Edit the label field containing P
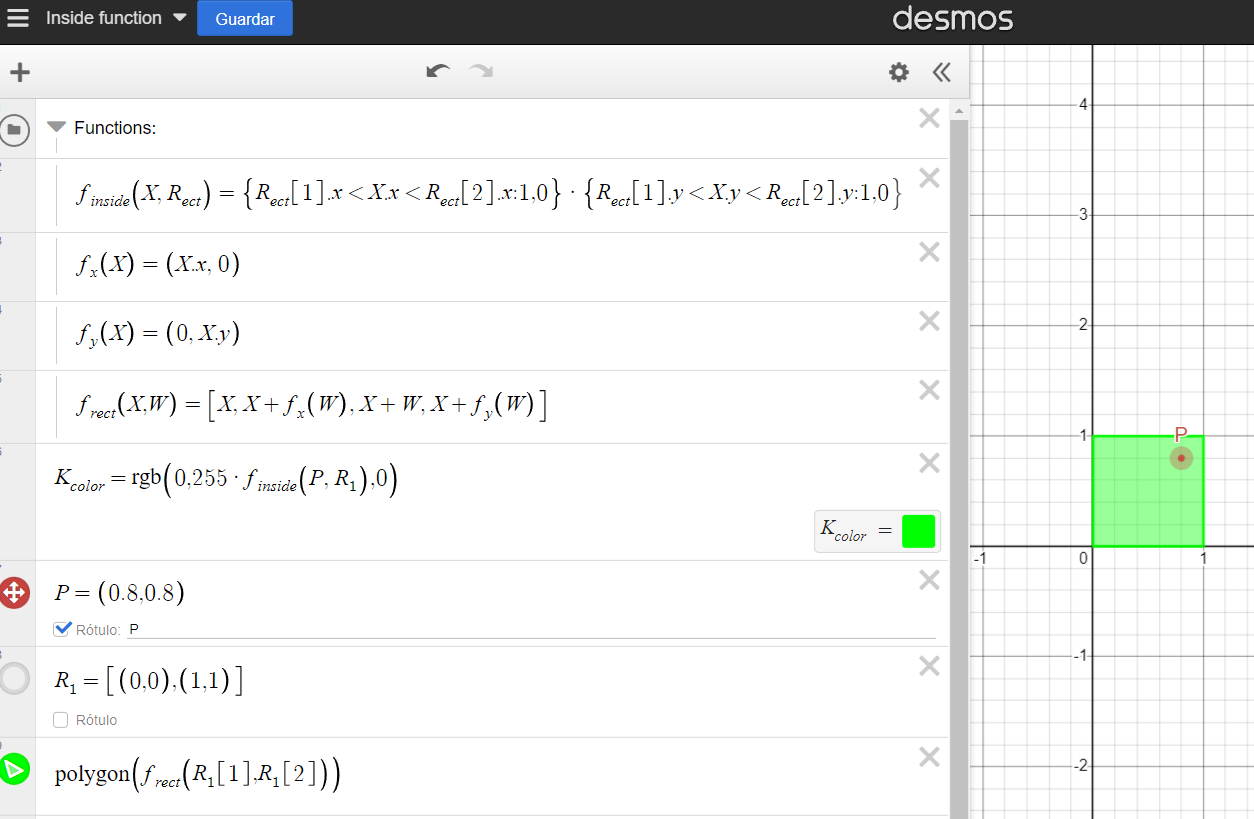 pyautogui.click(x=532, y=629)
